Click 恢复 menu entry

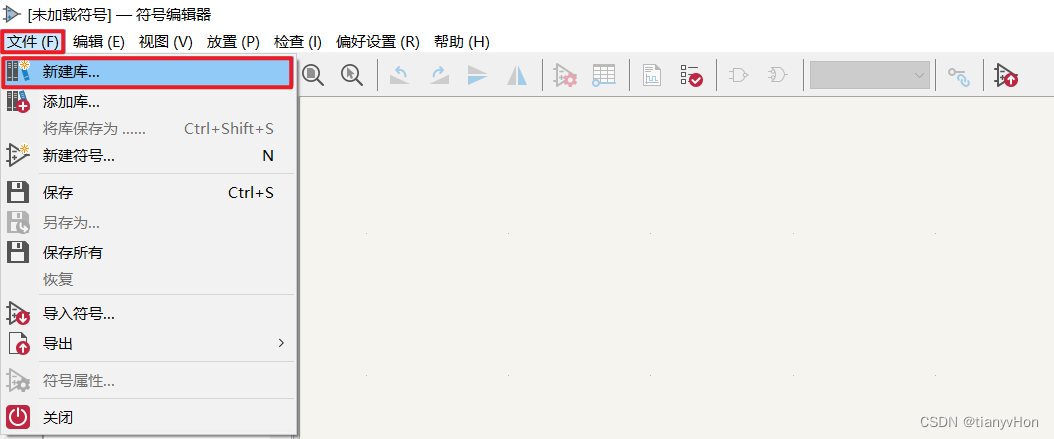pos(149,279)
